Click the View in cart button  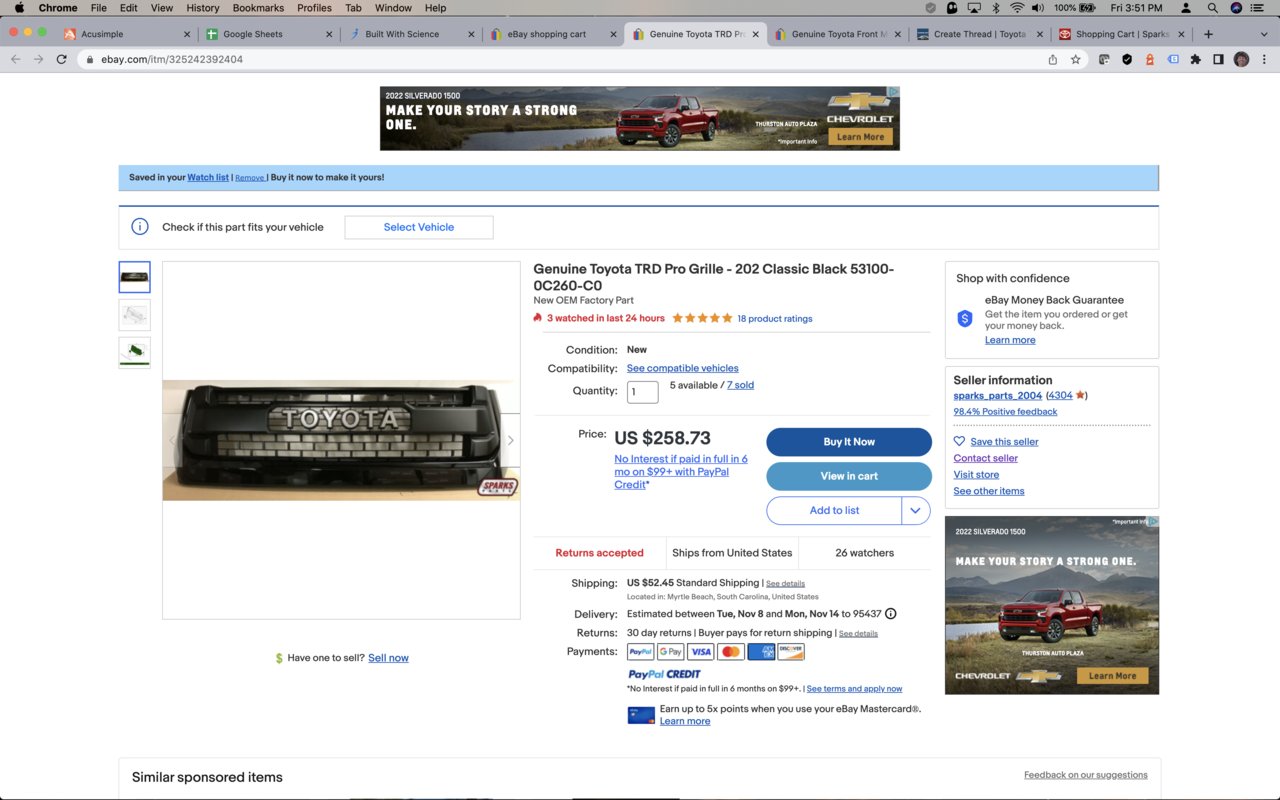(x=849, y=476)
